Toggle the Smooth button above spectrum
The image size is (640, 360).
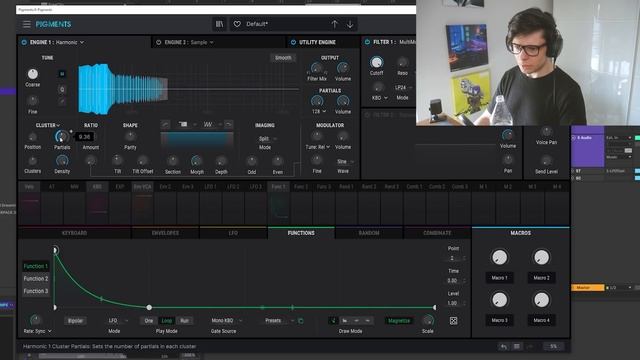[x=283, y=58]
